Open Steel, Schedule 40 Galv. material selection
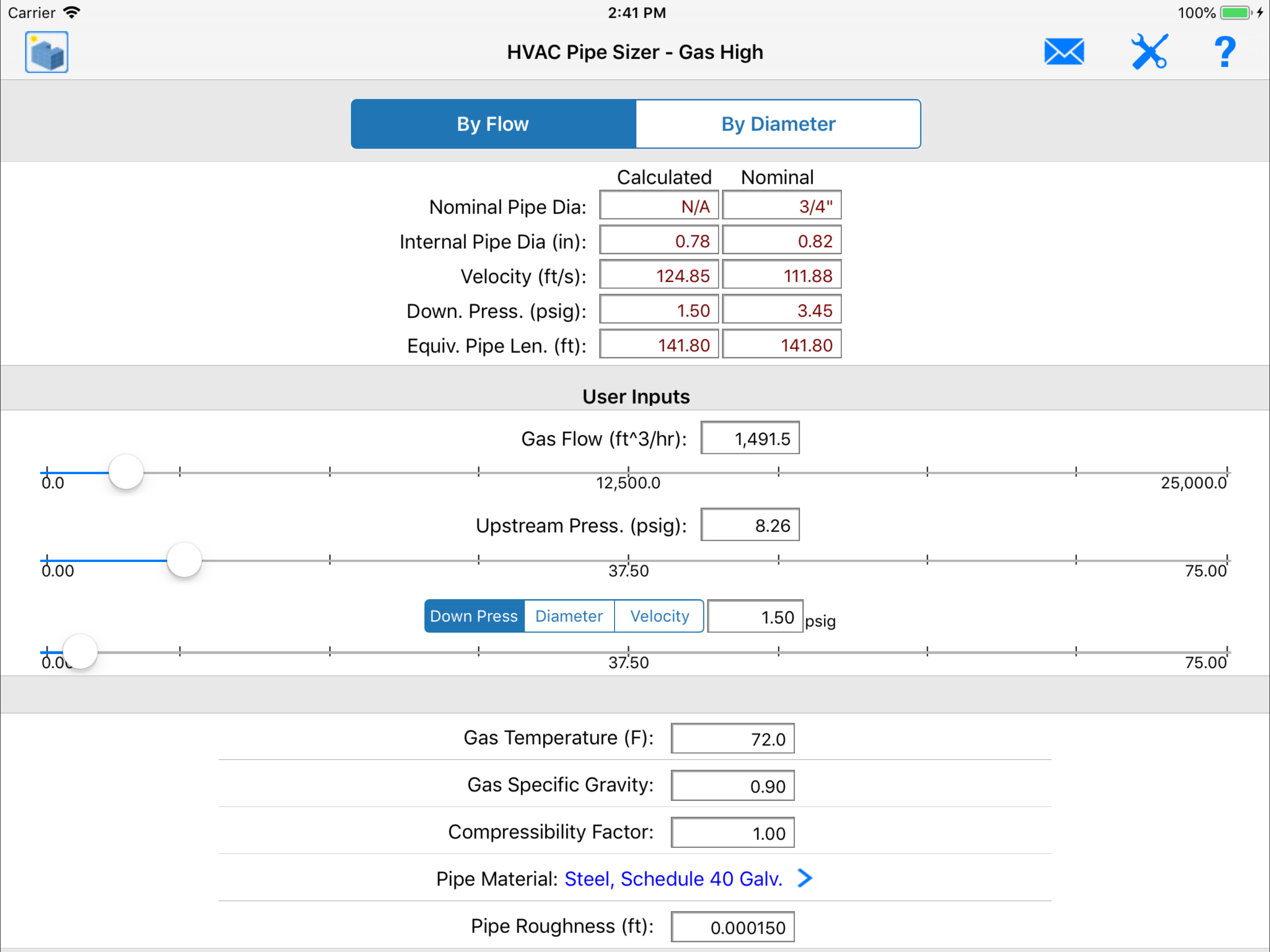This screenshot has height=952, width=1270. 674,879
